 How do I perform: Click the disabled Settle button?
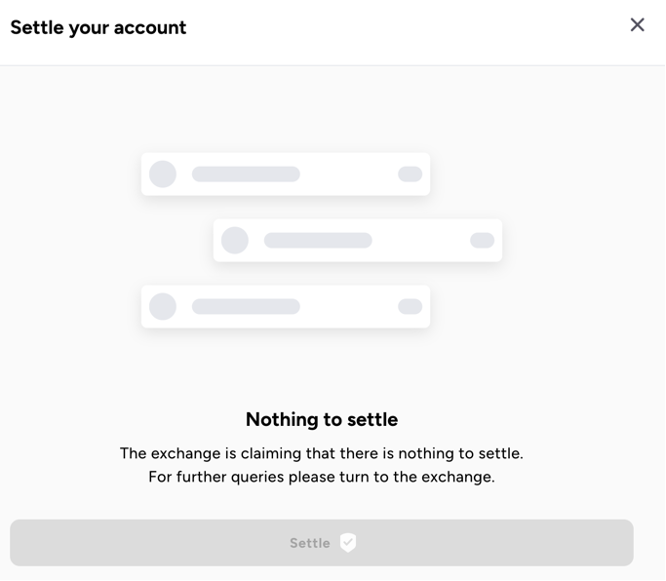point(321,543)
